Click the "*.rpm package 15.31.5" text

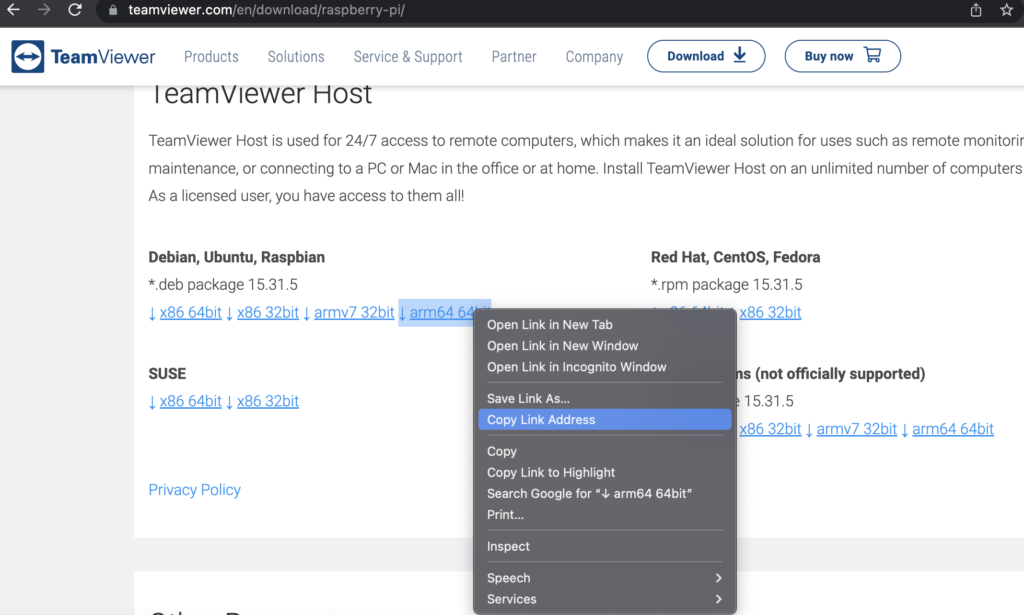[x=726, y=285]
